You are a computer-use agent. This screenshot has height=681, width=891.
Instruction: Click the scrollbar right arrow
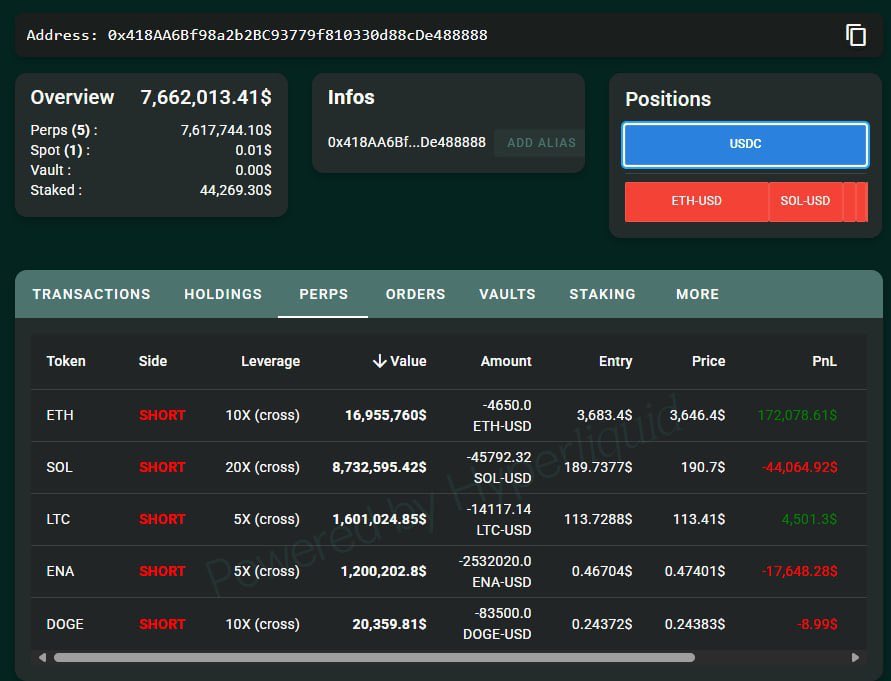tap(855, 658)
